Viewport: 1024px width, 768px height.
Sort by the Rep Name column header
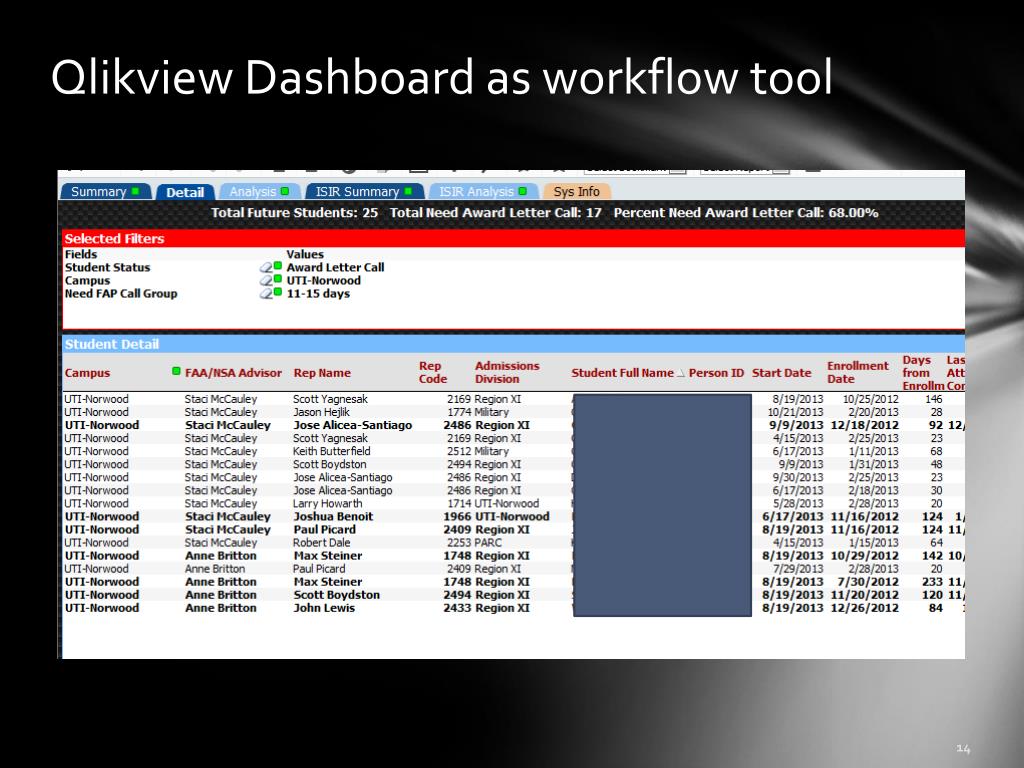click(322, 373)
